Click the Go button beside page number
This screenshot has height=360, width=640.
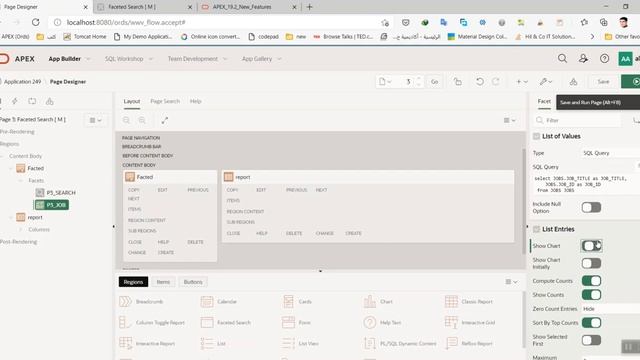434,82
